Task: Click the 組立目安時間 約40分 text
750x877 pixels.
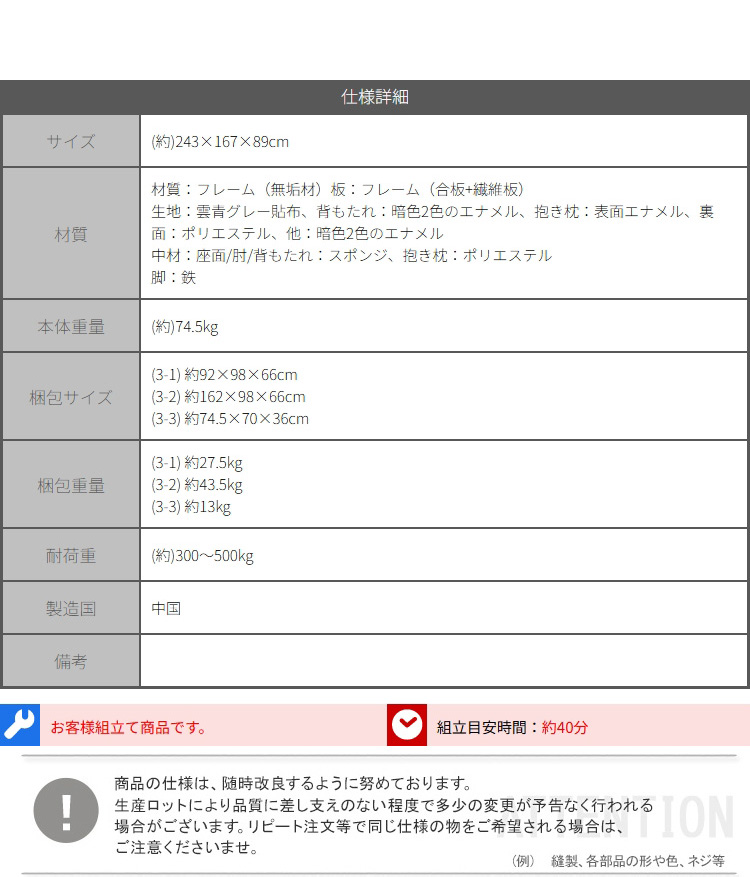Action: [512, 727]
